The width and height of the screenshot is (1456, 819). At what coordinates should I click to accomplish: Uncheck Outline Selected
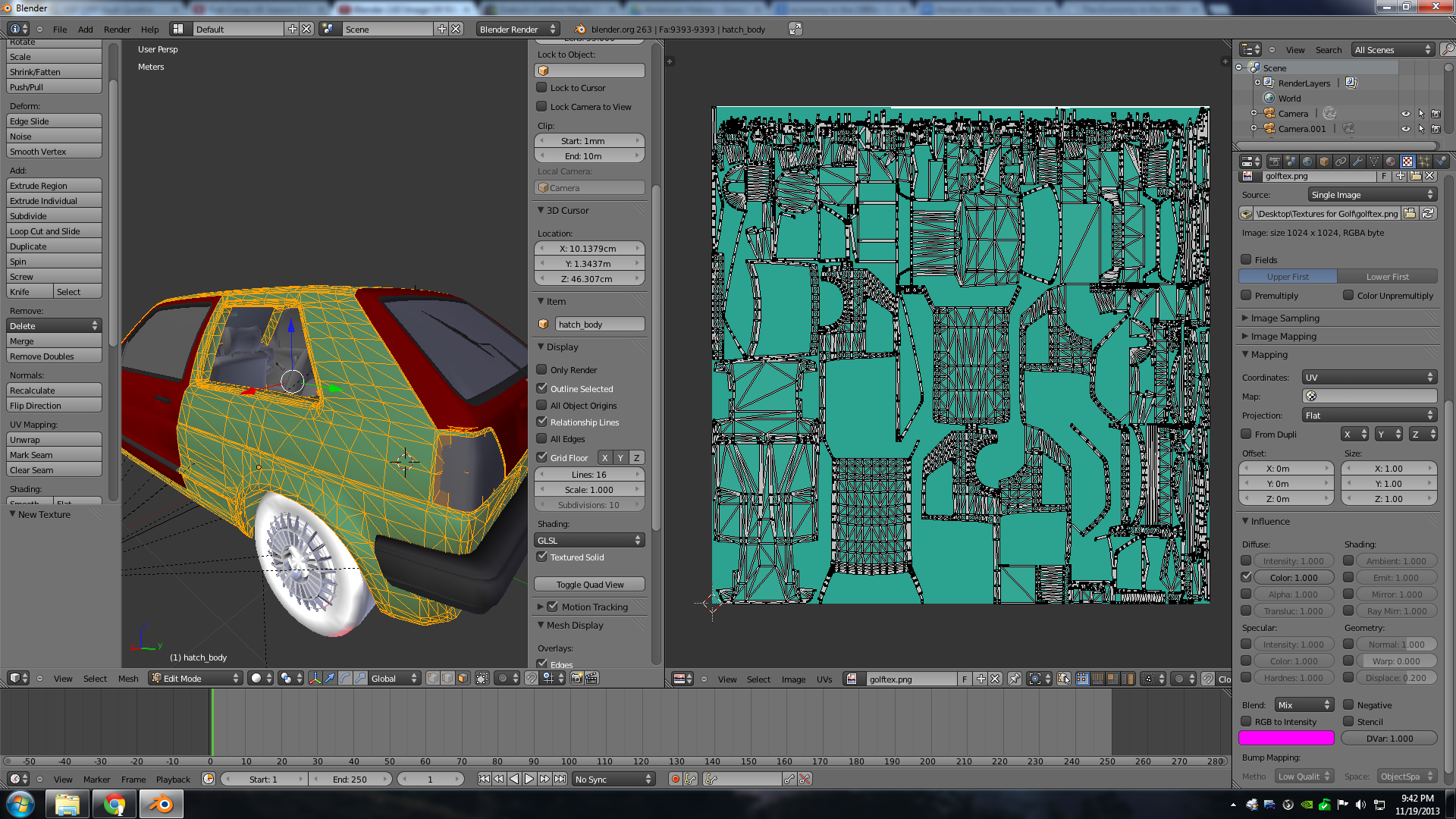coord(541,388)
